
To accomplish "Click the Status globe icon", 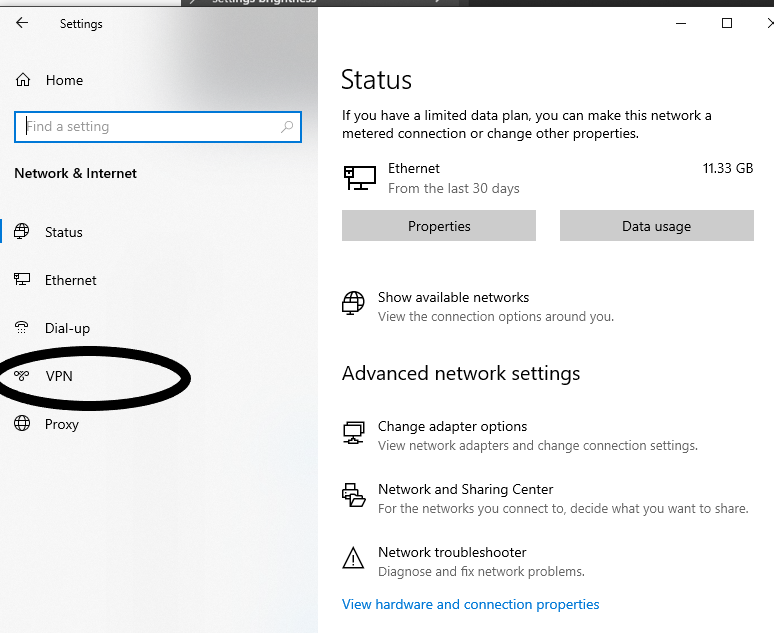I will coord(23,232).
